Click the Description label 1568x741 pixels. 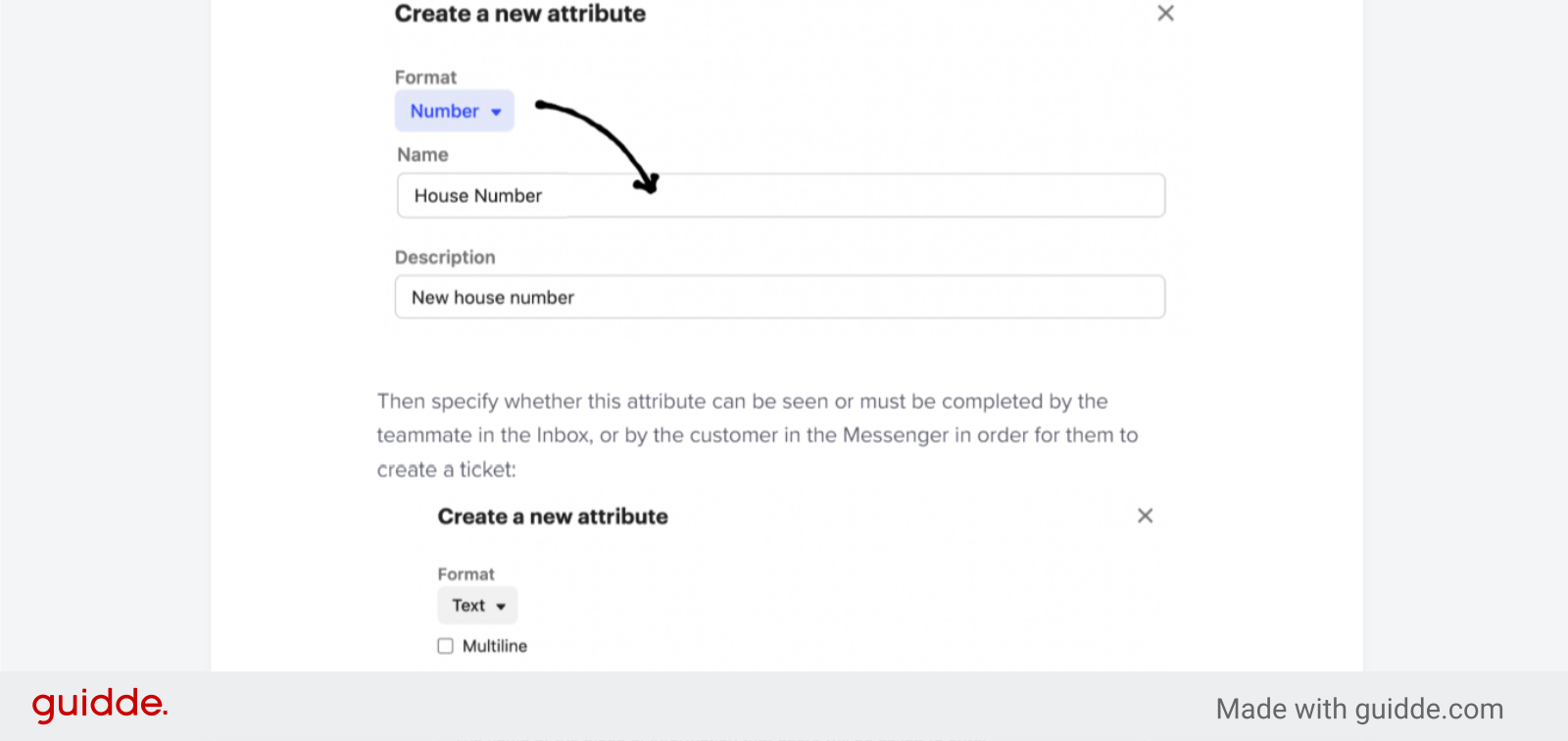tap(444, 257)
